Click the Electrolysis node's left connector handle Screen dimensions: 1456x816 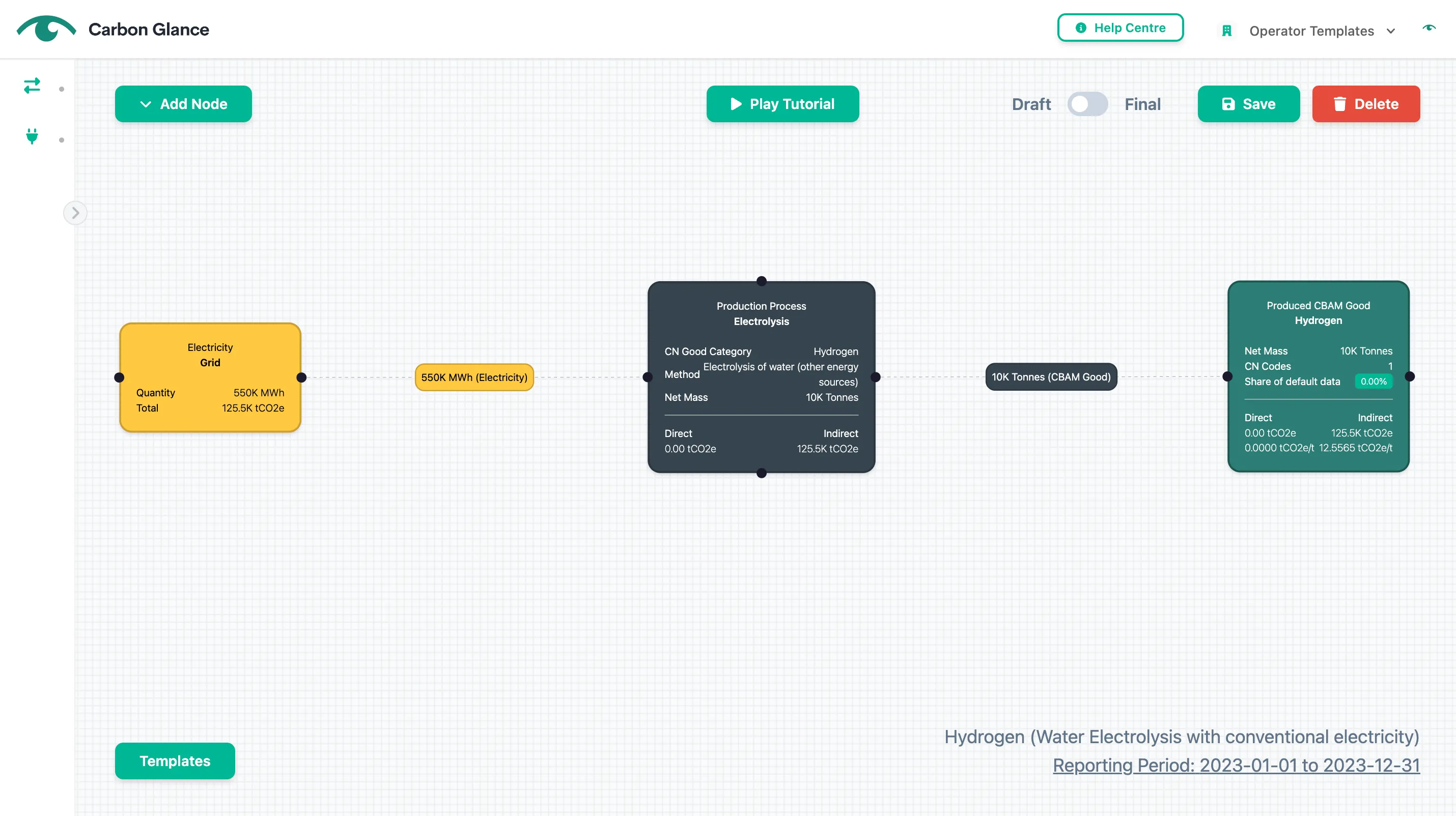coord(648,377)
